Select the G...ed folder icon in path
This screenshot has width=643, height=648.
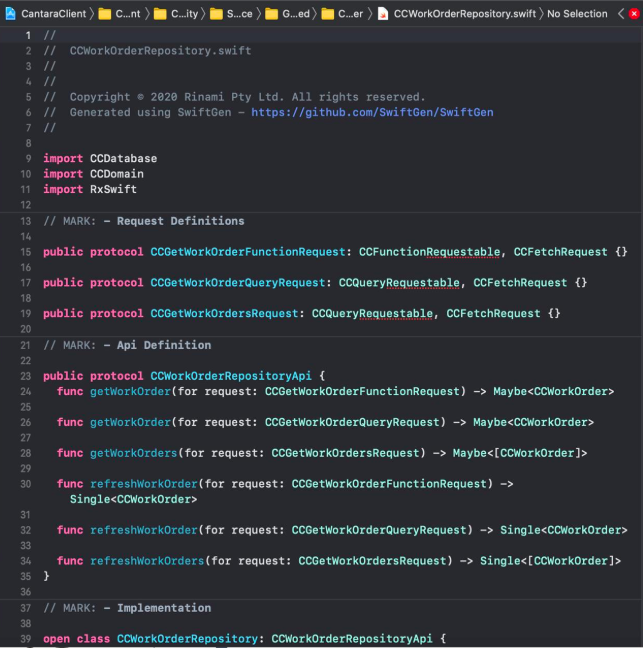[273, 13]
